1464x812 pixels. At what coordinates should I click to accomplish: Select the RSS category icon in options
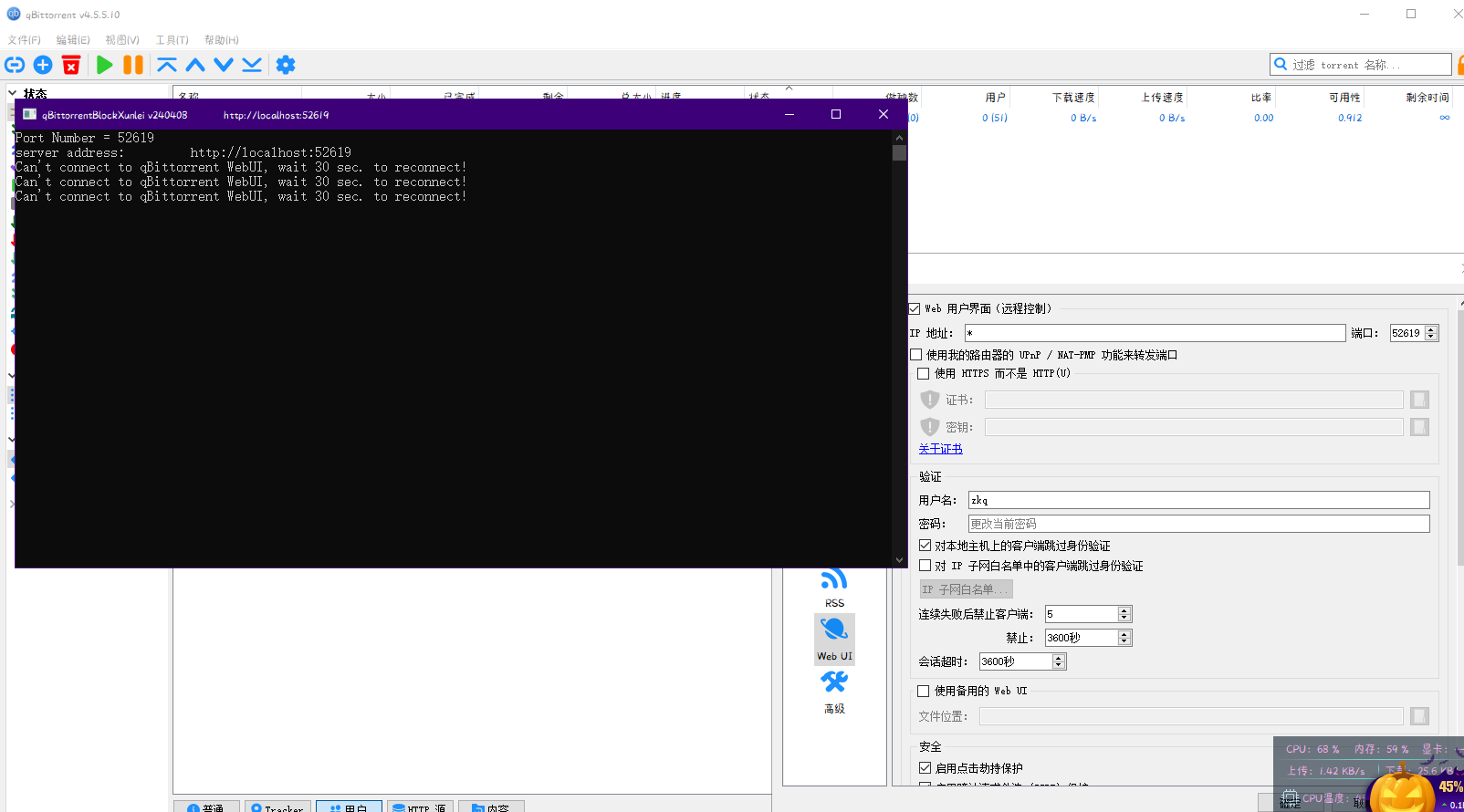tap(834, 588)
